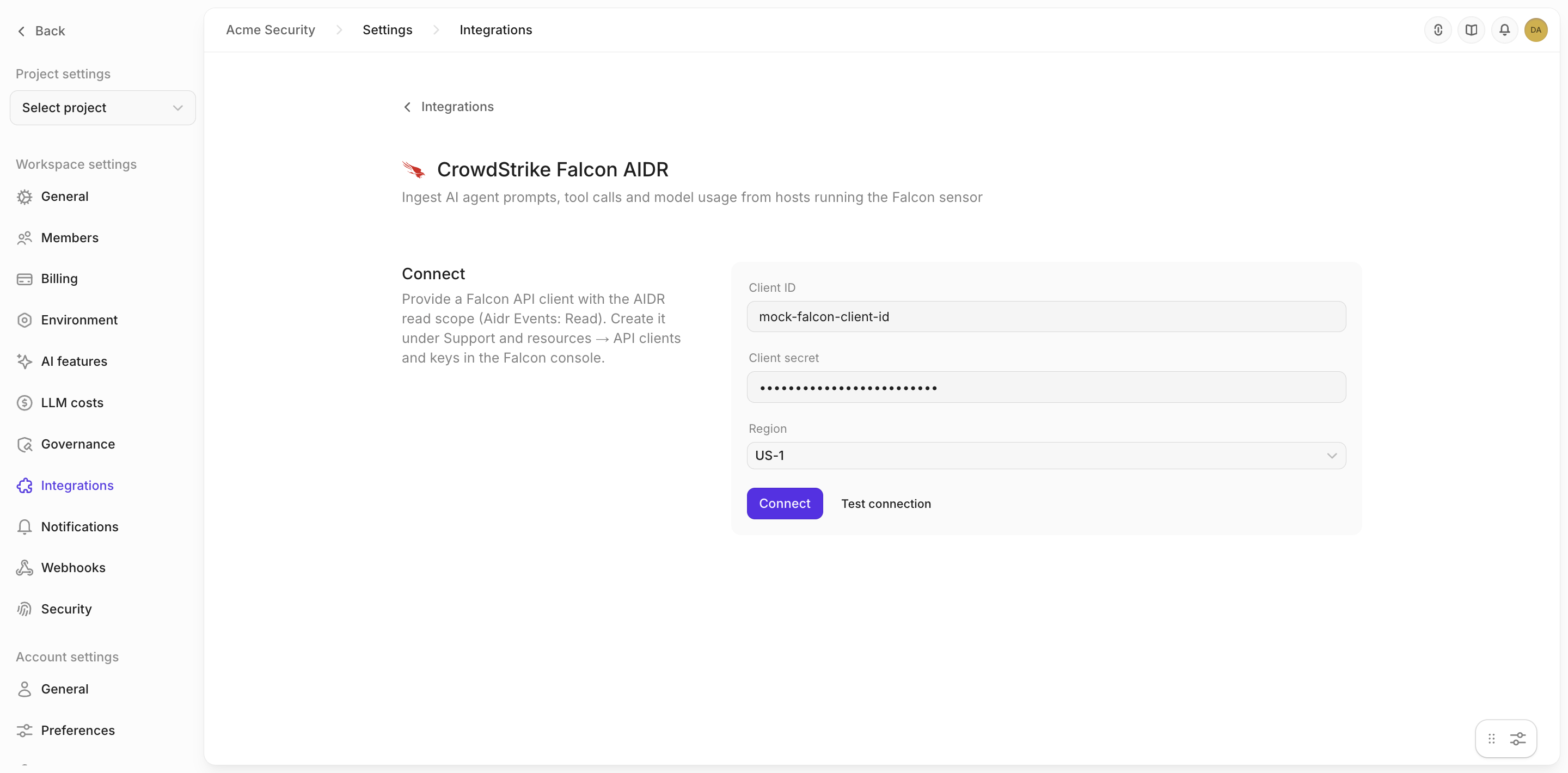The height and width of the screenshot is (773, 1568).
Task: Click the Settings breadcrumb
Action: tap(387, 30)
